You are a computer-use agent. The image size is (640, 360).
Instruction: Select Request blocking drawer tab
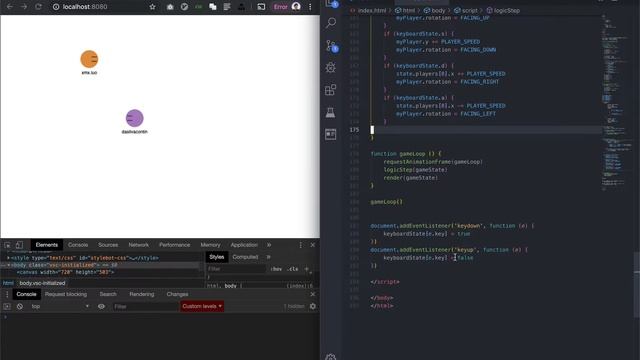tap(66, 294)
